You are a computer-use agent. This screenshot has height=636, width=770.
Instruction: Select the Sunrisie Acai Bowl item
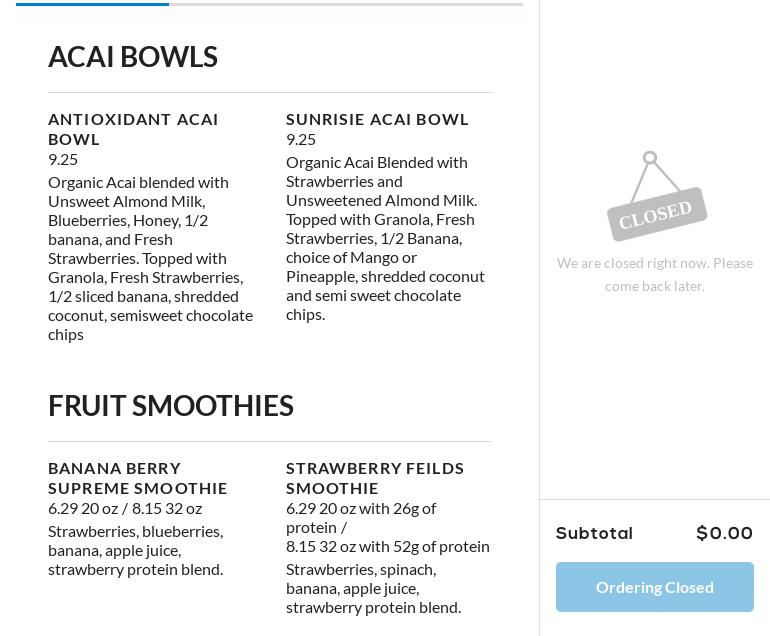click(x=377, y=119)
